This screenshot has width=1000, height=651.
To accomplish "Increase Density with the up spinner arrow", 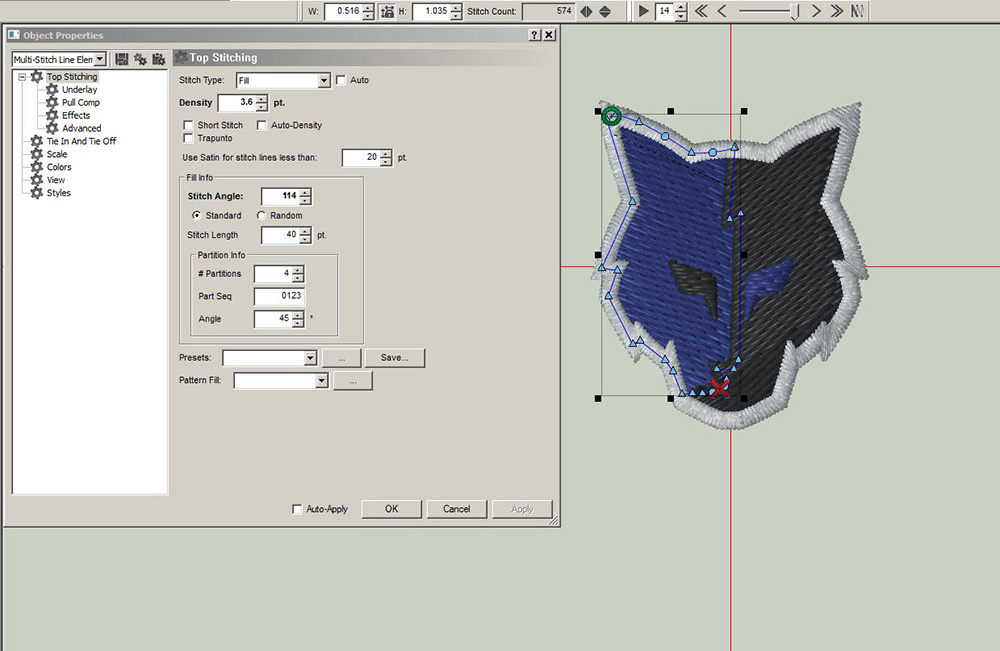I will tap(262, 99).
